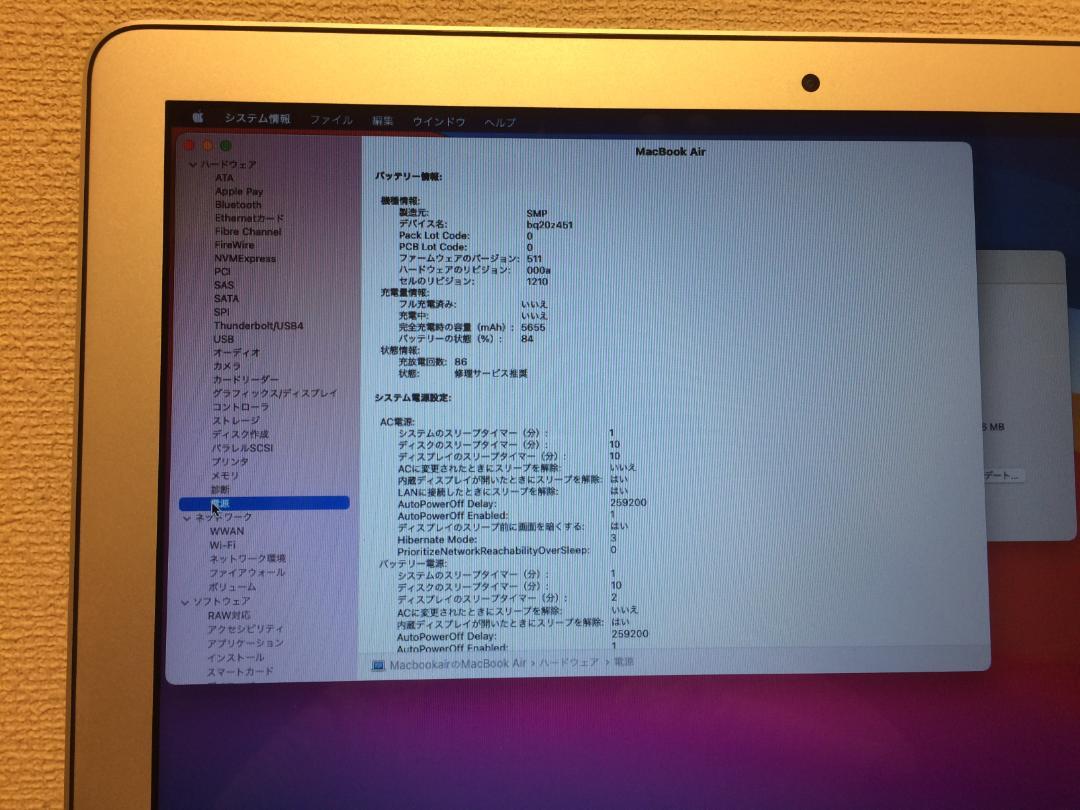Click the バッテリー情報 heading

pos(408,177)
